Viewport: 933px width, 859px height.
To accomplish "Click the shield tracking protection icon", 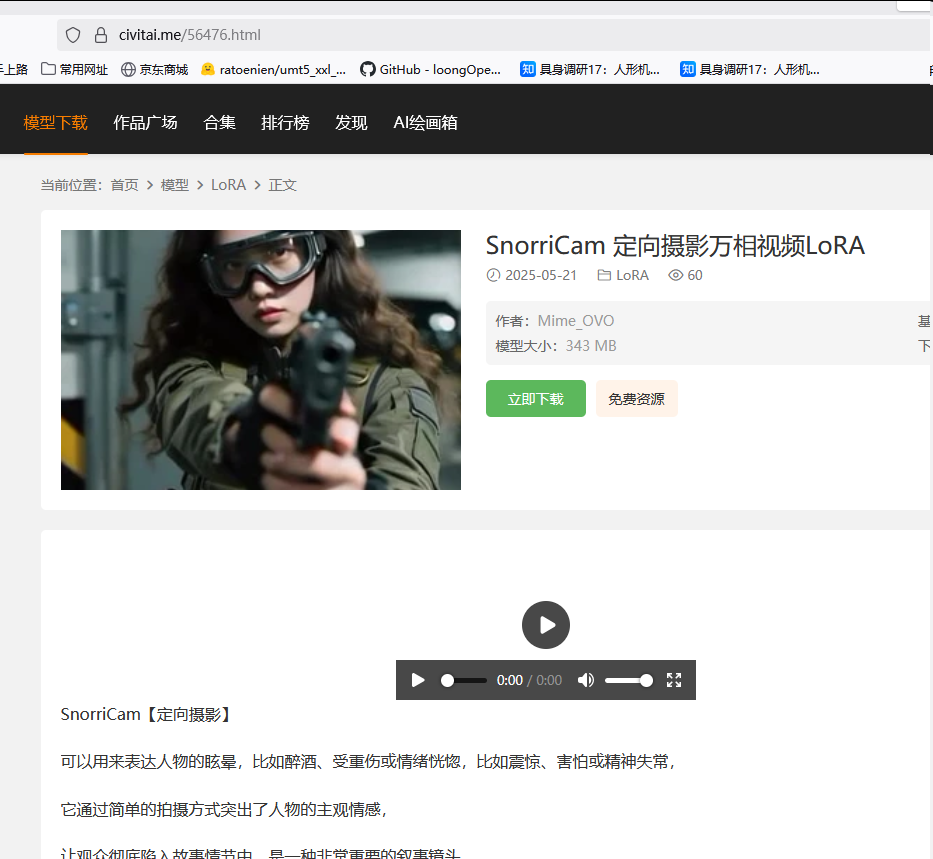I will tap(73, 35).
